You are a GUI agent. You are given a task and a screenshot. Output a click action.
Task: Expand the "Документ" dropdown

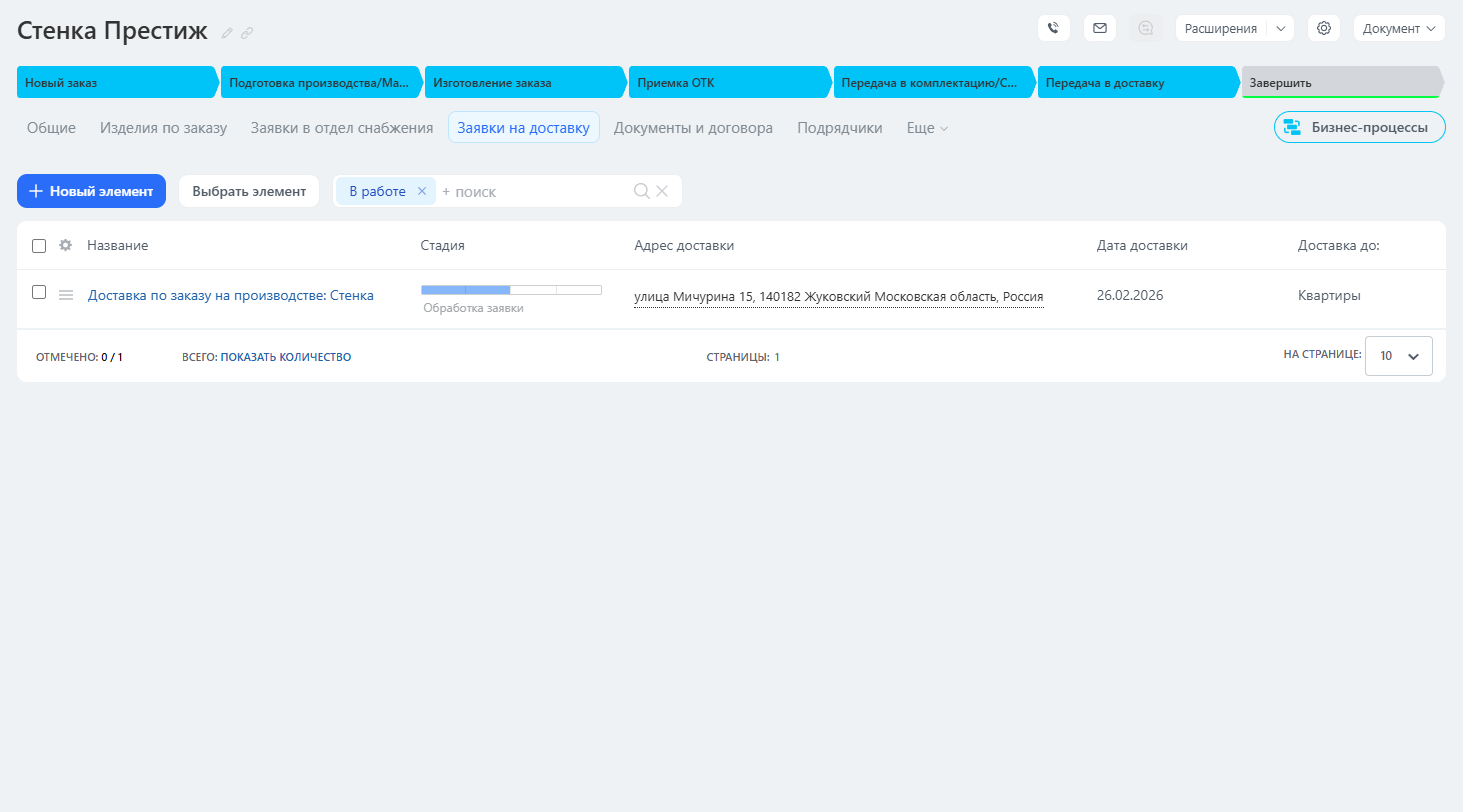[1398, 28]
